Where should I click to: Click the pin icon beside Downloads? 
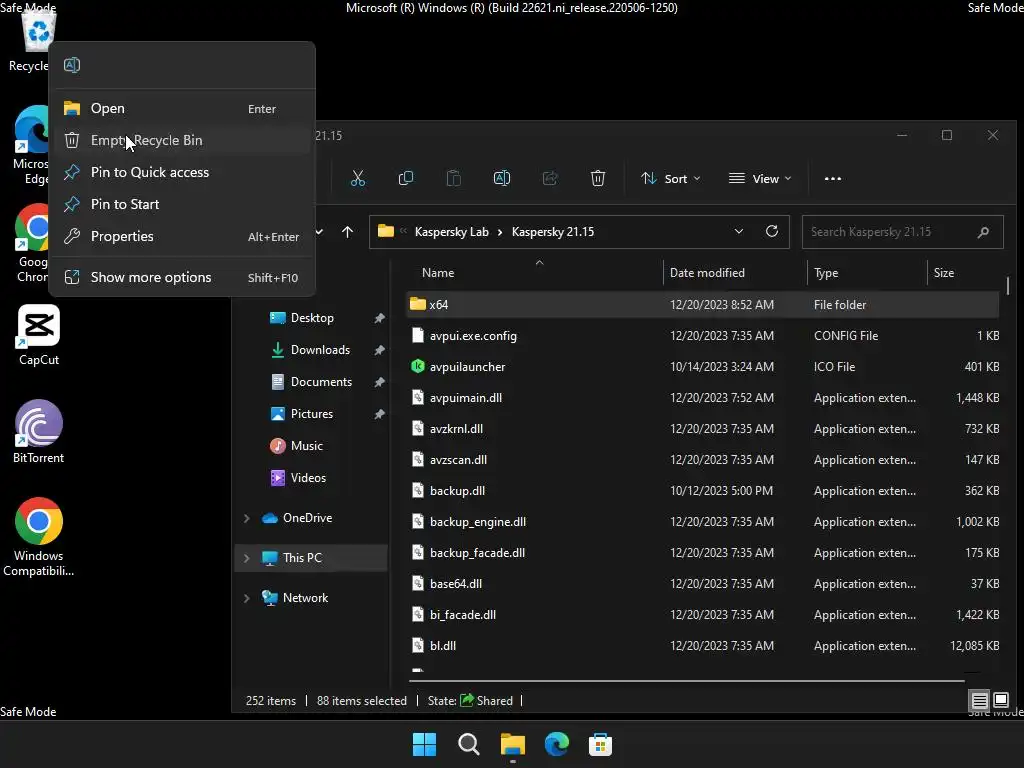click(379, 350)
